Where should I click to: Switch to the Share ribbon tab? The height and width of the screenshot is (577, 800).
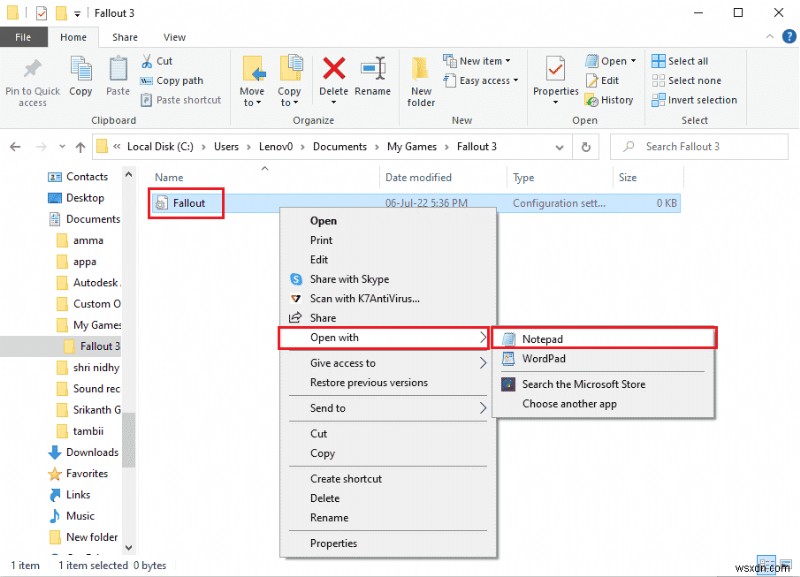125,37
